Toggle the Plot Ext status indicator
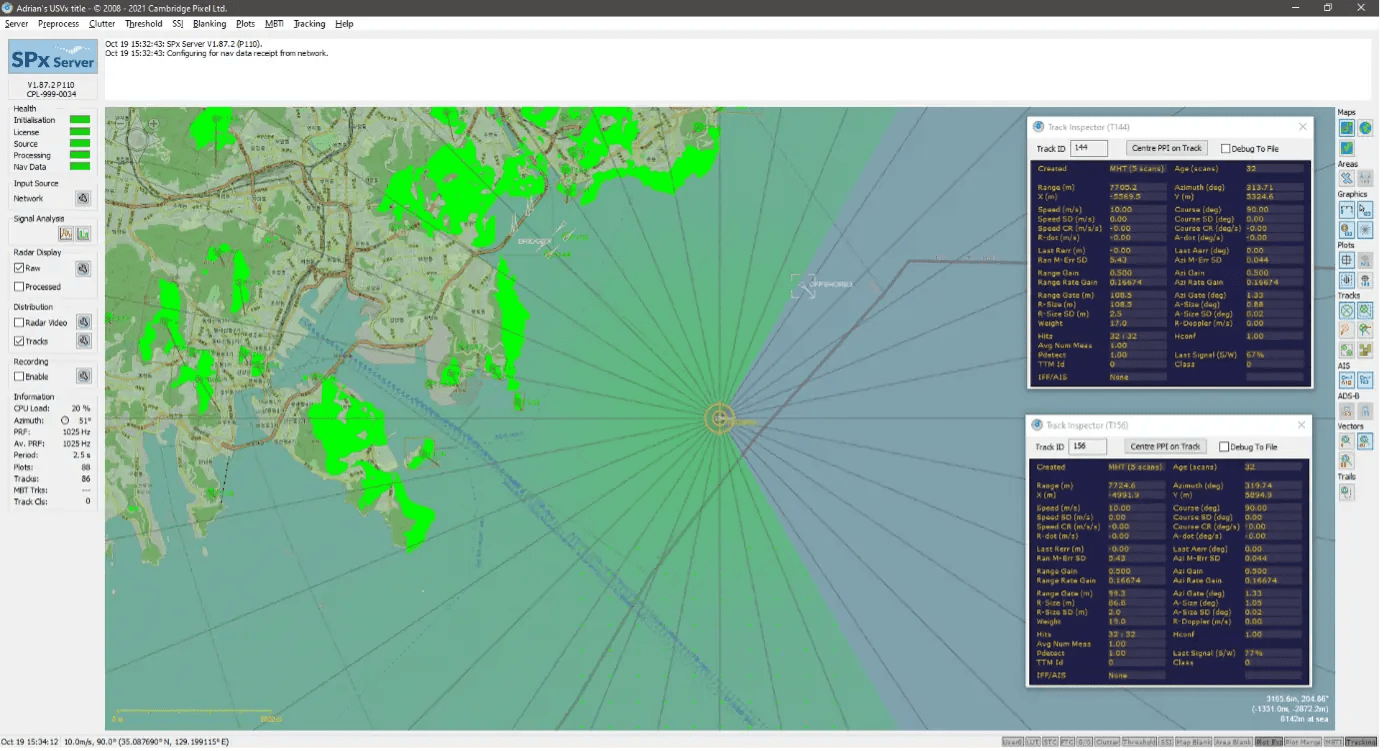The height and width of the screenshot is (751, 1384). (x=1269, y=743)
